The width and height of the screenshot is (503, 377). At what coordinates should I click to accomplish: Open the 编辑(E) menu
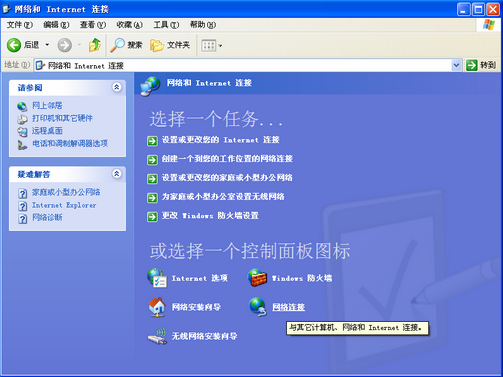[x=56, y=25]
